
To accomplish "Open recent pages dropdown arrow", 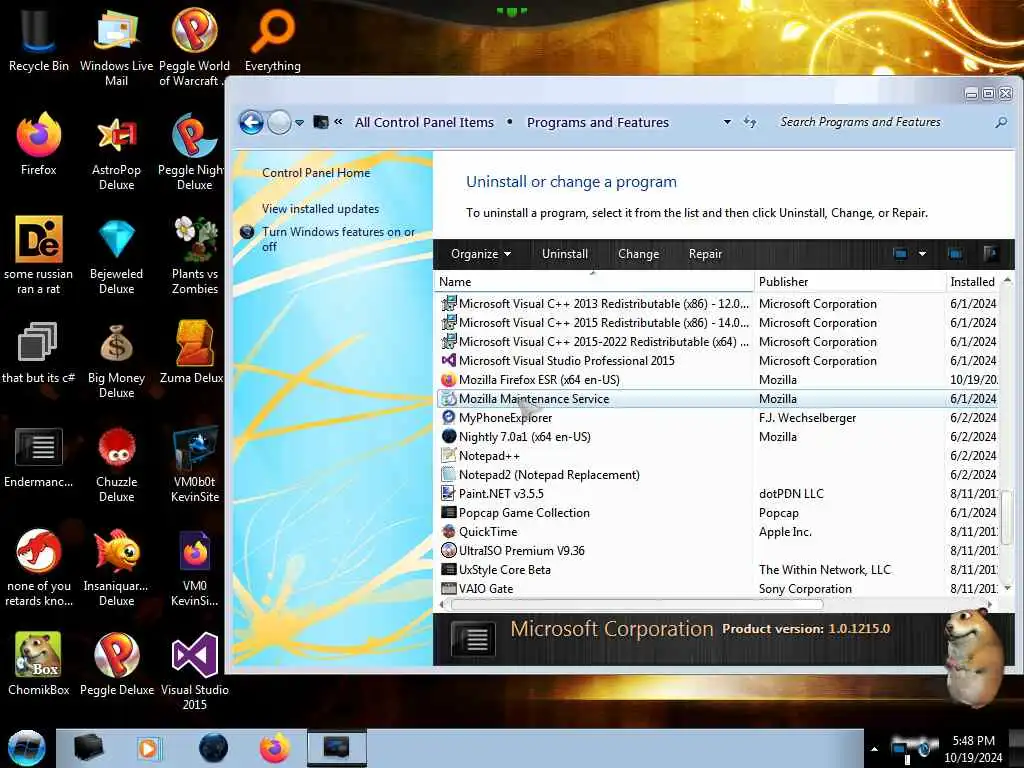I will (x=299, y=123).
